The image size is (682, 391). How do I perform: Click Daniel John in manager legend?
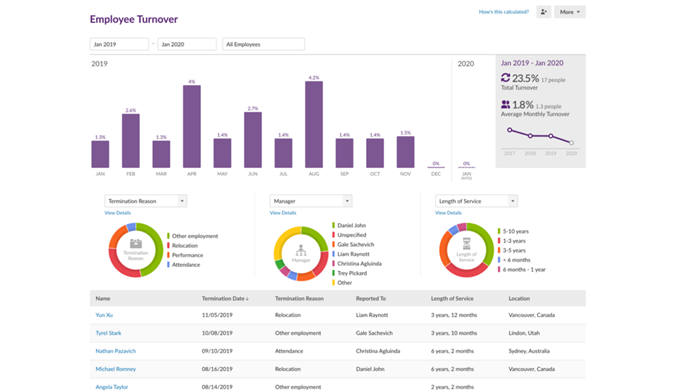pyautogui.click(x=351, y=225)
